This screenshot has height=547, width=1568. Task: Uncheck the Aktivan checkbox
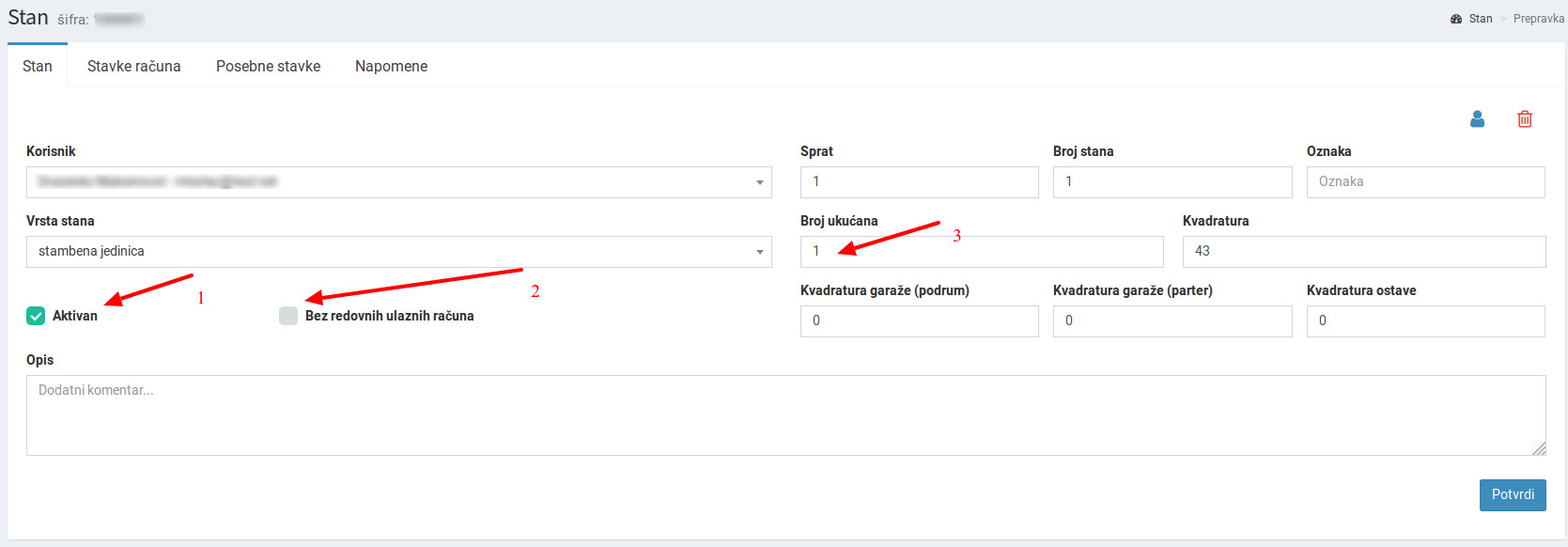tap(36, 316)
